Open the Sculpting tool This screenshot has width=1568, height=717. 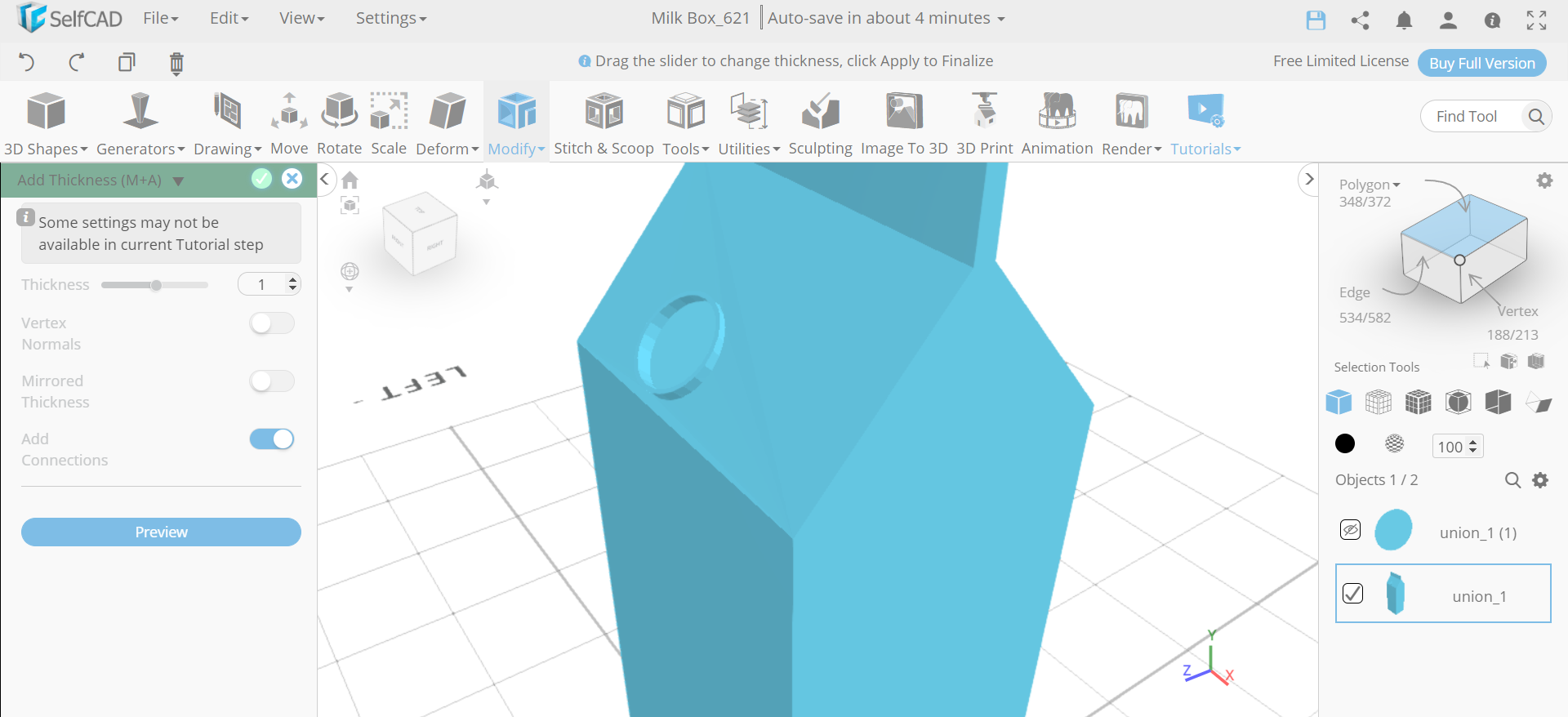click(820, 123)
